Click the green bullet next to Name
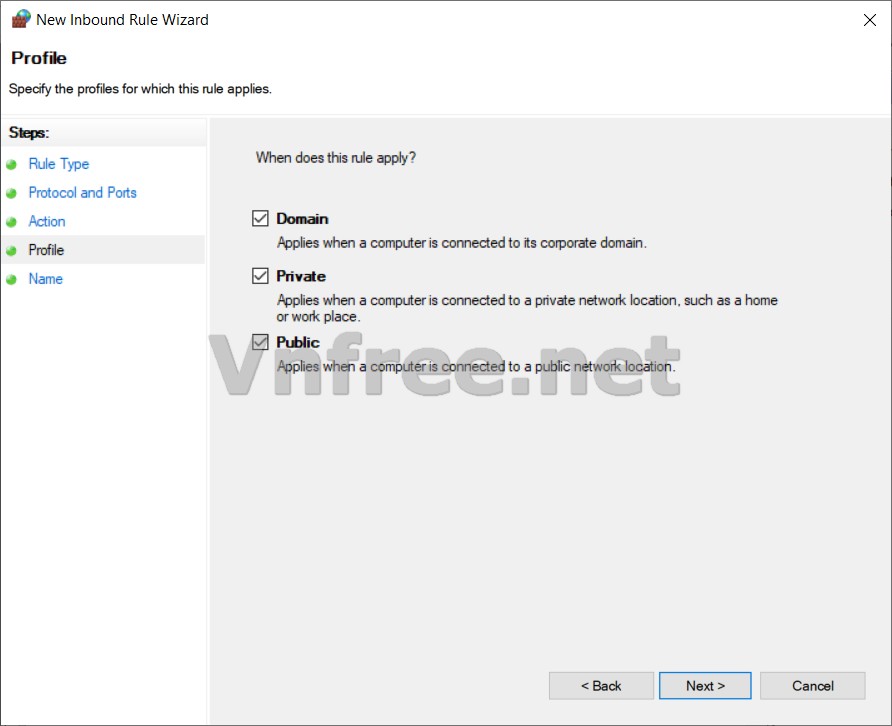 [12, 280]
